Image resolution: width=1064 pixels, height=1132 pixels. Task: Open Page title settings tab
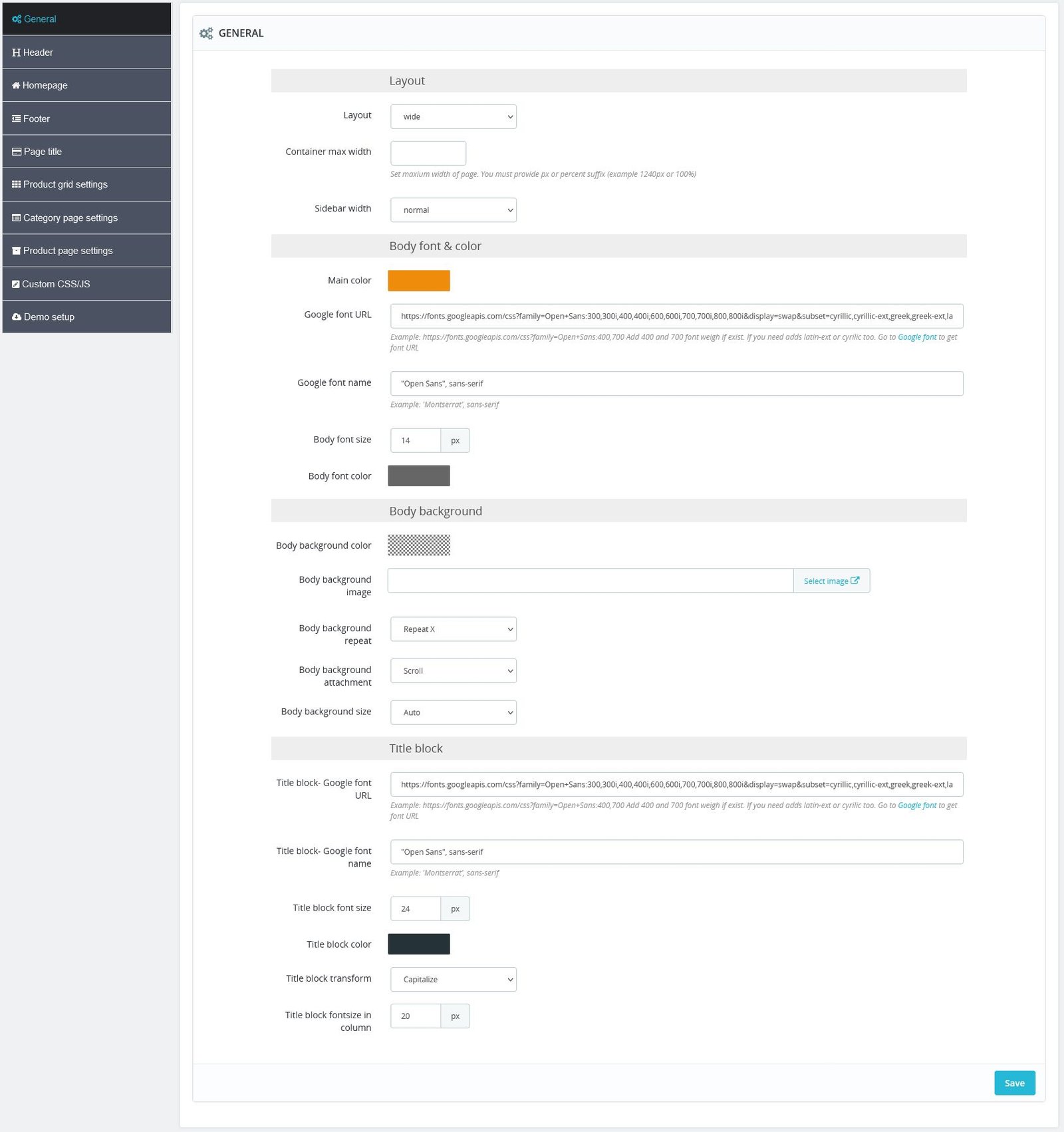(86, 152)
